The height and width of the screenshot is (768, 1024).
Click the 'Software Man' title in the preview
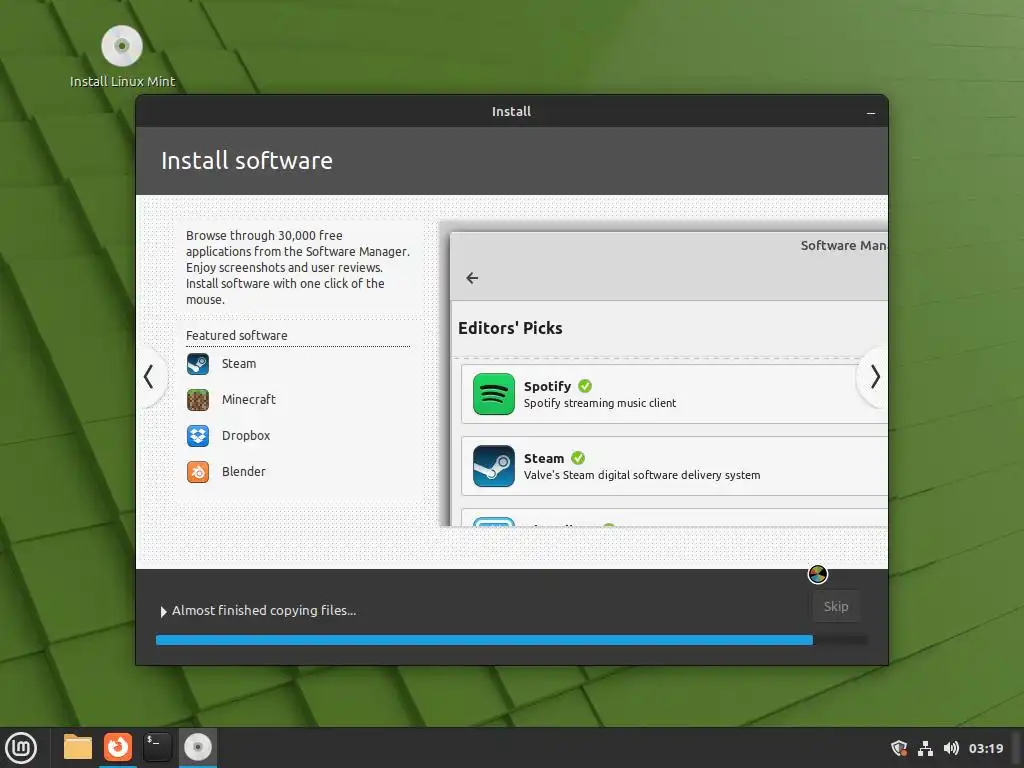(844, 246)
